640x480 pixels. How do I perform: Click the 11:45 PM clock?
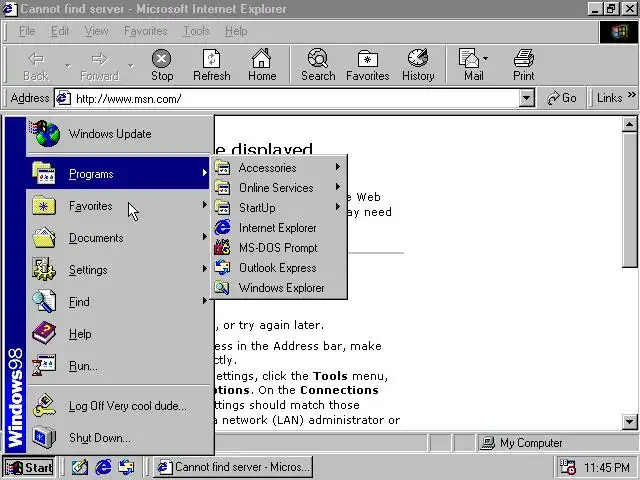tap(607, 467)
